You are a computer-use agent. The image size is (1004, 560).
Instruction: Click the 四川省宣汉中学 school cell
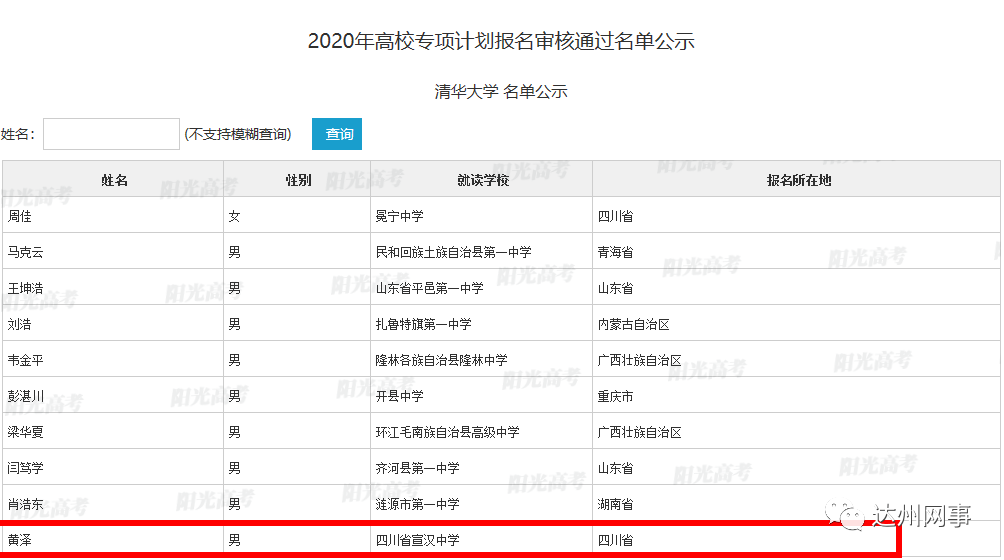click(482, 540)
